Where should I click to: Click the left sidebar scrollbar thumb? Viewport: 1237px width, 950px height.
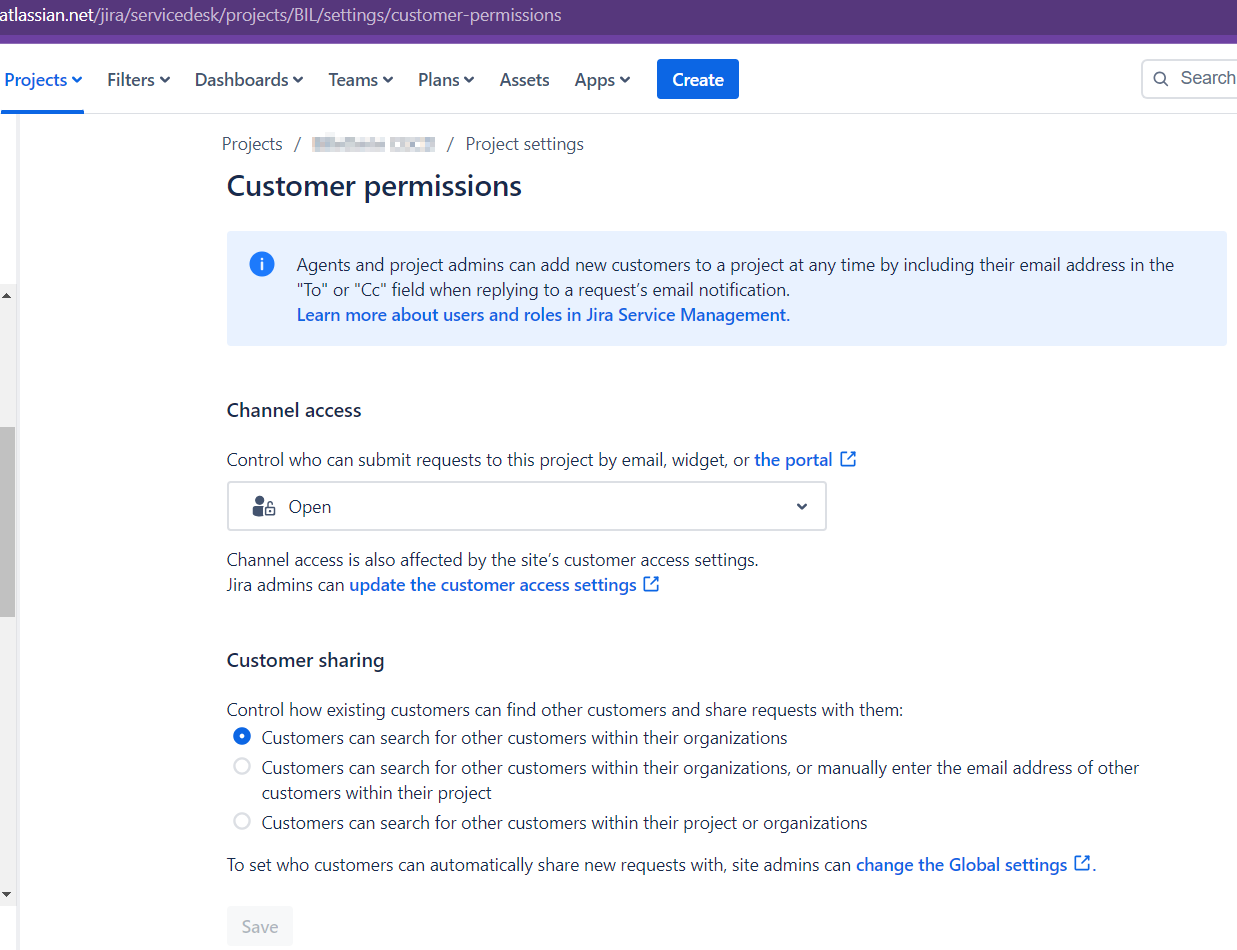7,522
